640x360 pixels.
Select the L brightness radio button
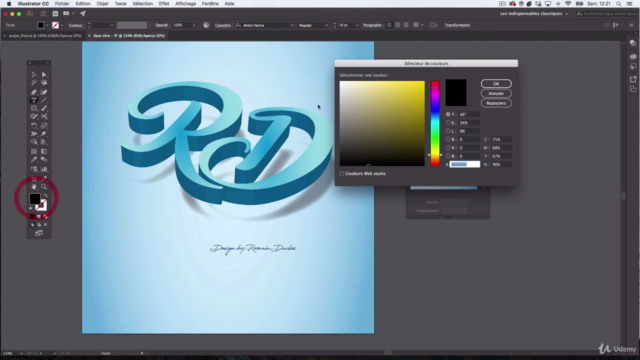(x=448, y=131)
